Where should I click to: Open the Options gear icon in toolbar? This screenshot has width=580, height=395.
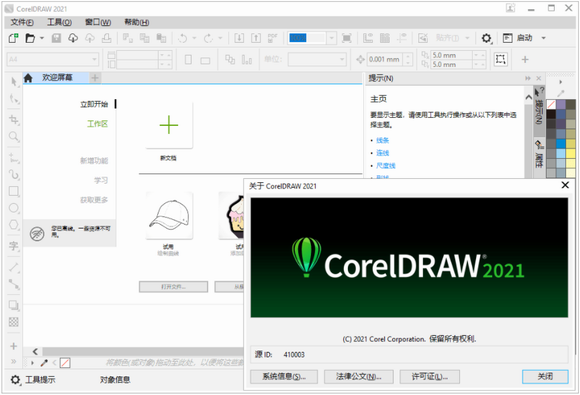tap(486, 38)
